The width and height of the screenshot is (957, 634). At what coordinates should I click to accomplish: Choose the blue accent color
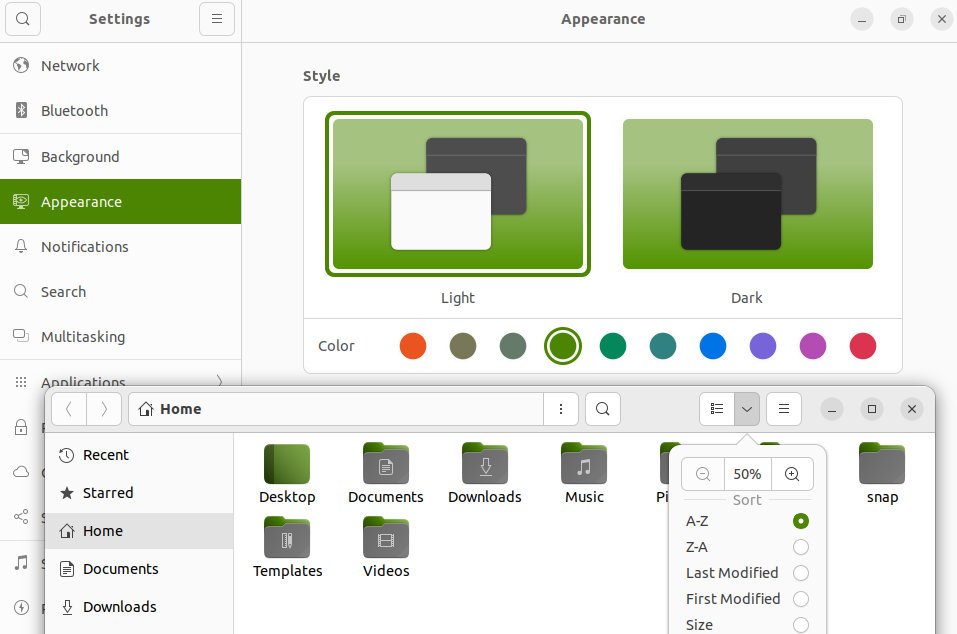[x=713, y=346]
